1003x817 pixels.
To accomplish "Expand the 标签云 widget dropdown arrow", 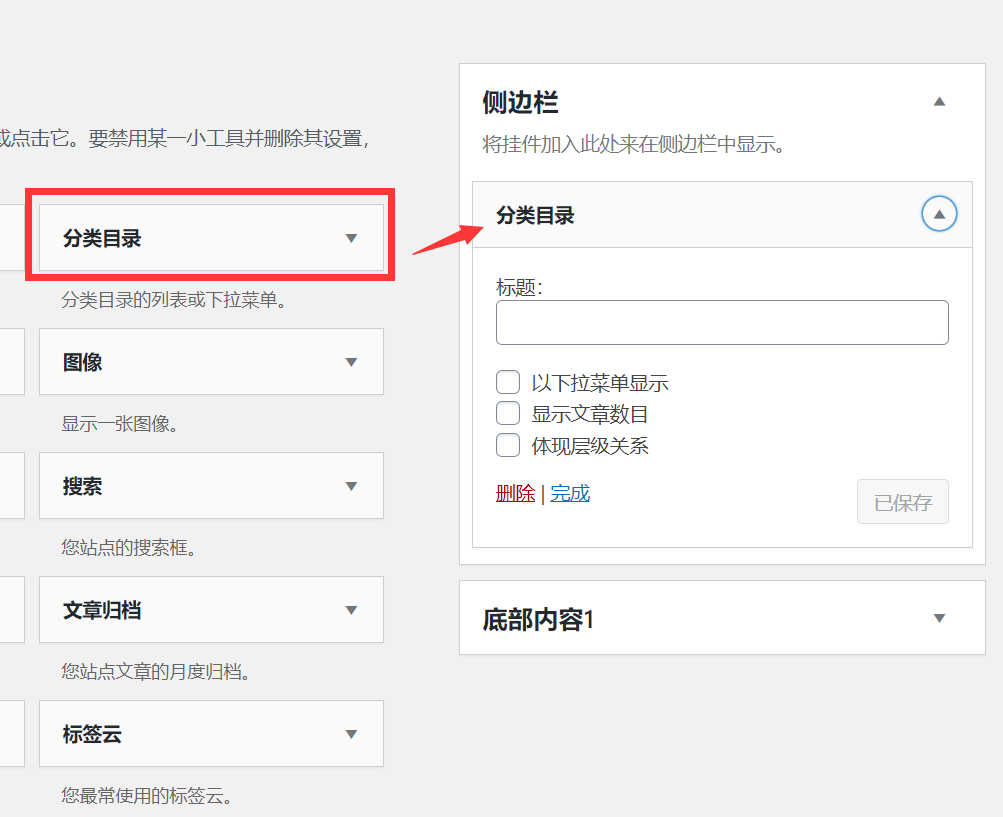I will [x=351, y=734].
